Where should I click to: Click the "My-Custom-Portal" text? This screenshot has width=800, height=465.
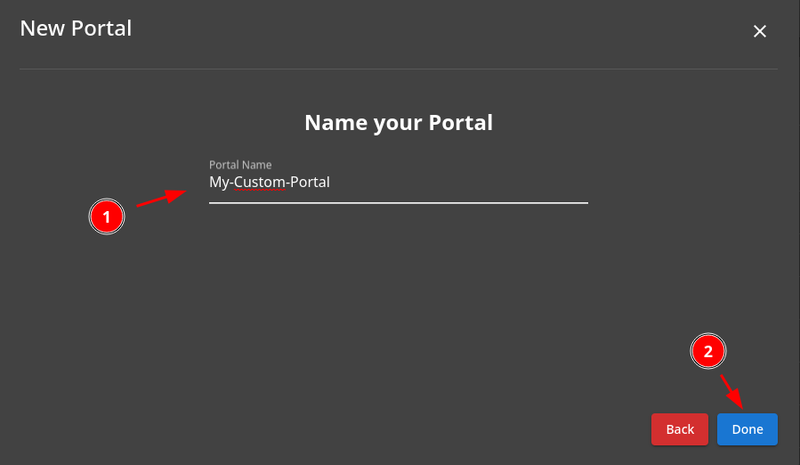tap(269, 183)
